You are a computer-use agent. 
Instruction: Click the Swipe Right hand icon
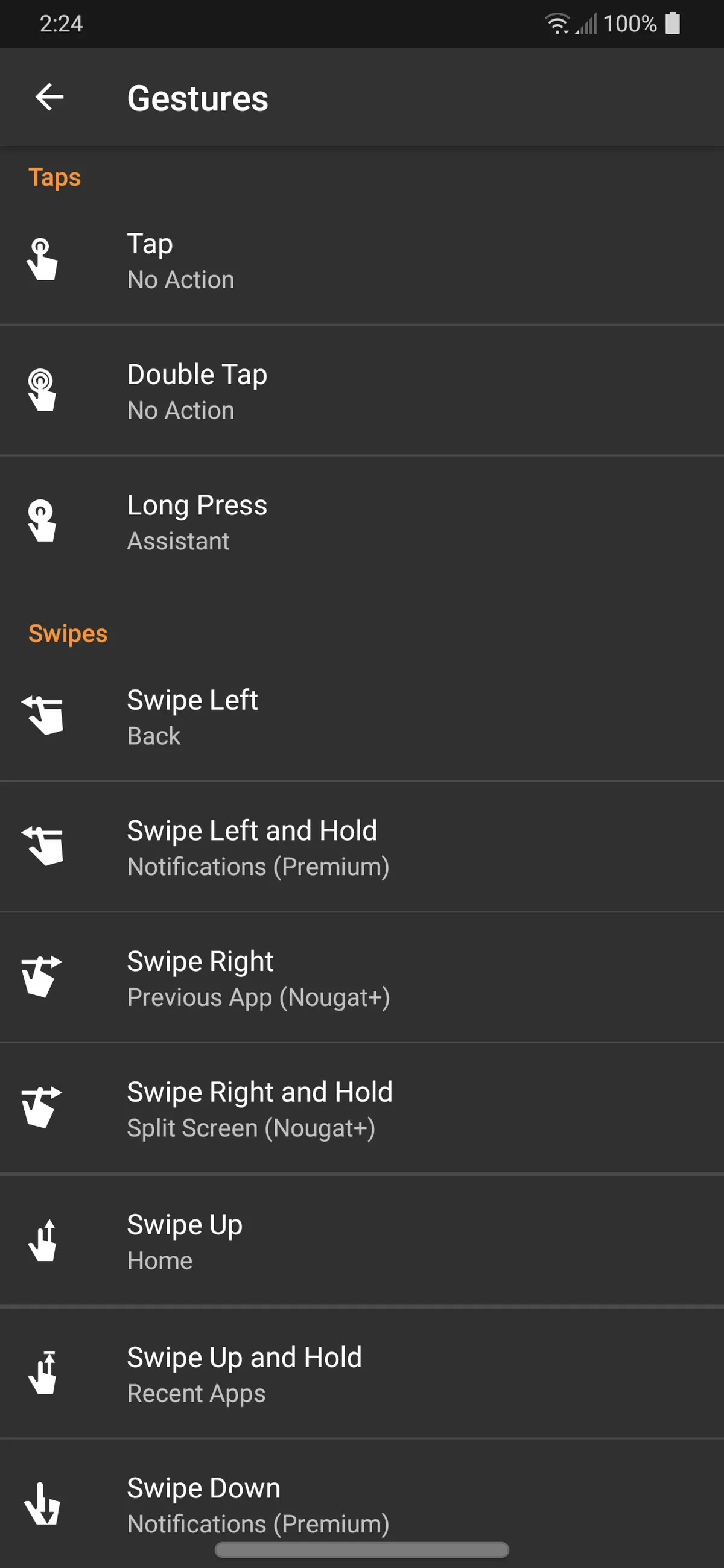coord(42,976)
